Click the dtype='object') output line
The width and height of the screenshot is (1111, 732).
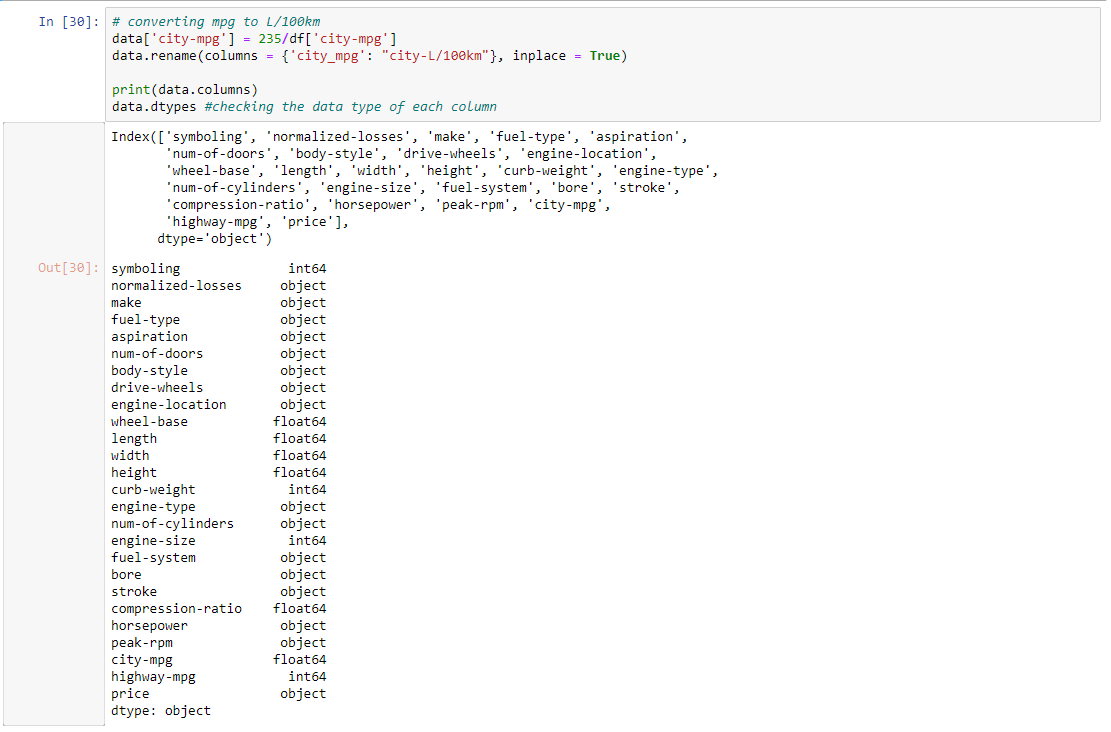click(x=215, y=239)
